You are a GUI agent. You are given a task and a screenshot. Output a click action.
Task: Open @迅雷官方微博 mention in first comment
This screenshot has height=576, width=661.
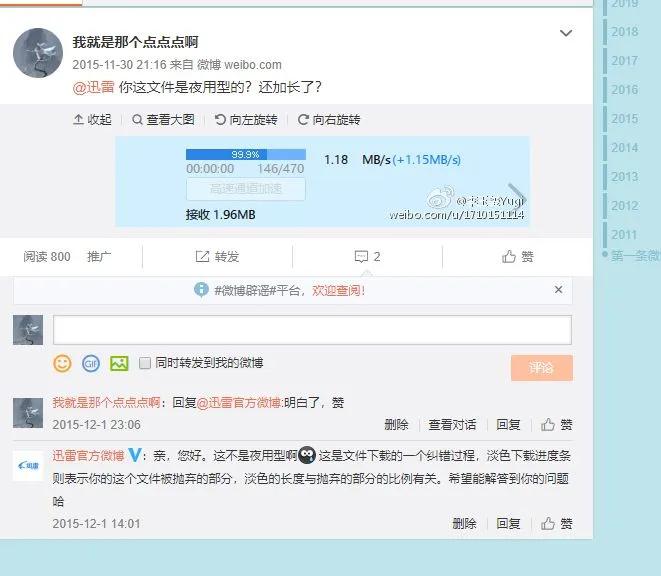[239, 402]
